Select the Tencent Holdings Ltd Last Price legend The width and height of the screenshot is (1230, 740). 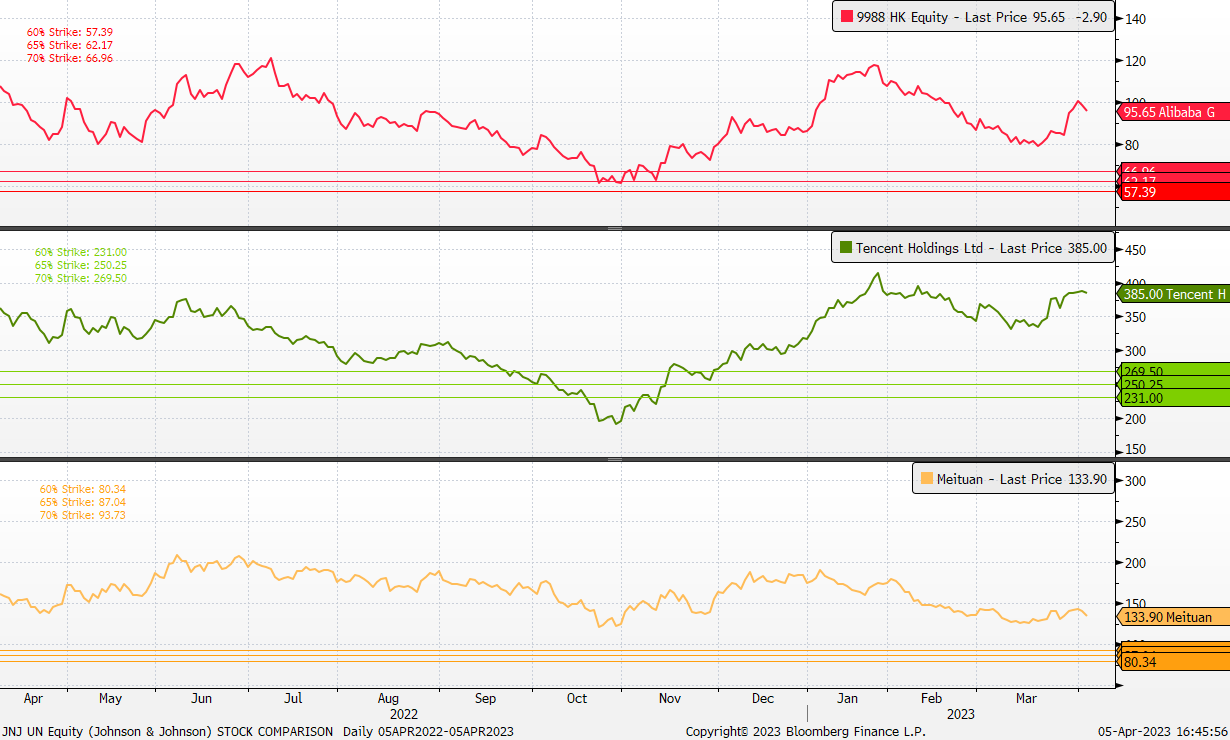pos(973,248)
